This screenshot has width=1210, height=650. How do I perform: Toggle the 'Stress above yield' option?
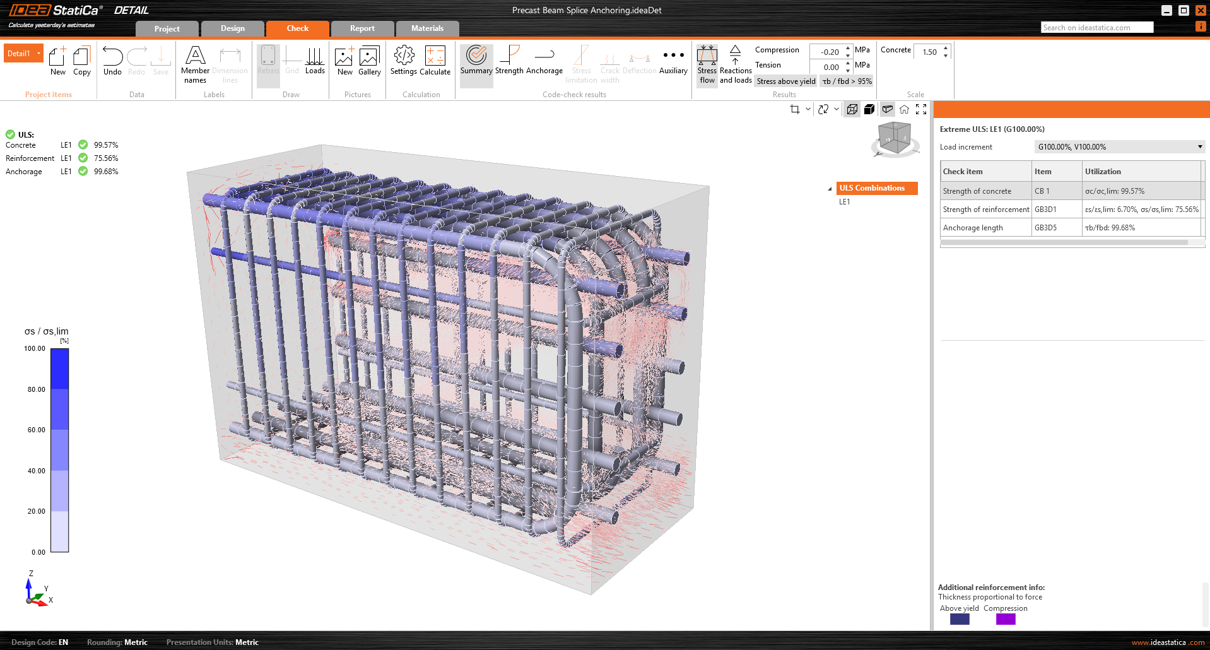pos(786,81)
